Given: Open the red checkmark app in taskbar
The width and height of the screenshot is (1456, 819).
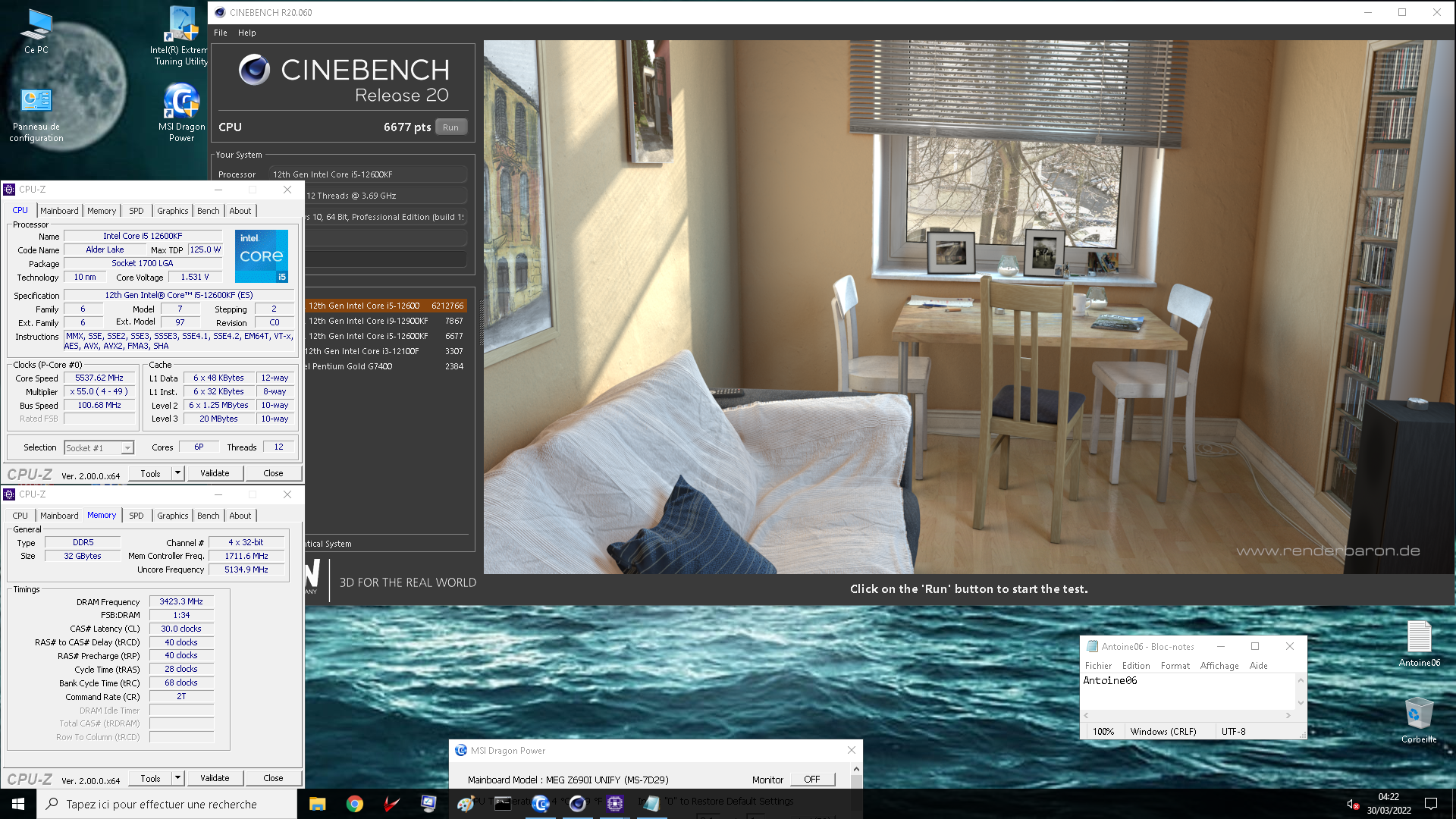Looking at the screenshot, I should (391, 804).
